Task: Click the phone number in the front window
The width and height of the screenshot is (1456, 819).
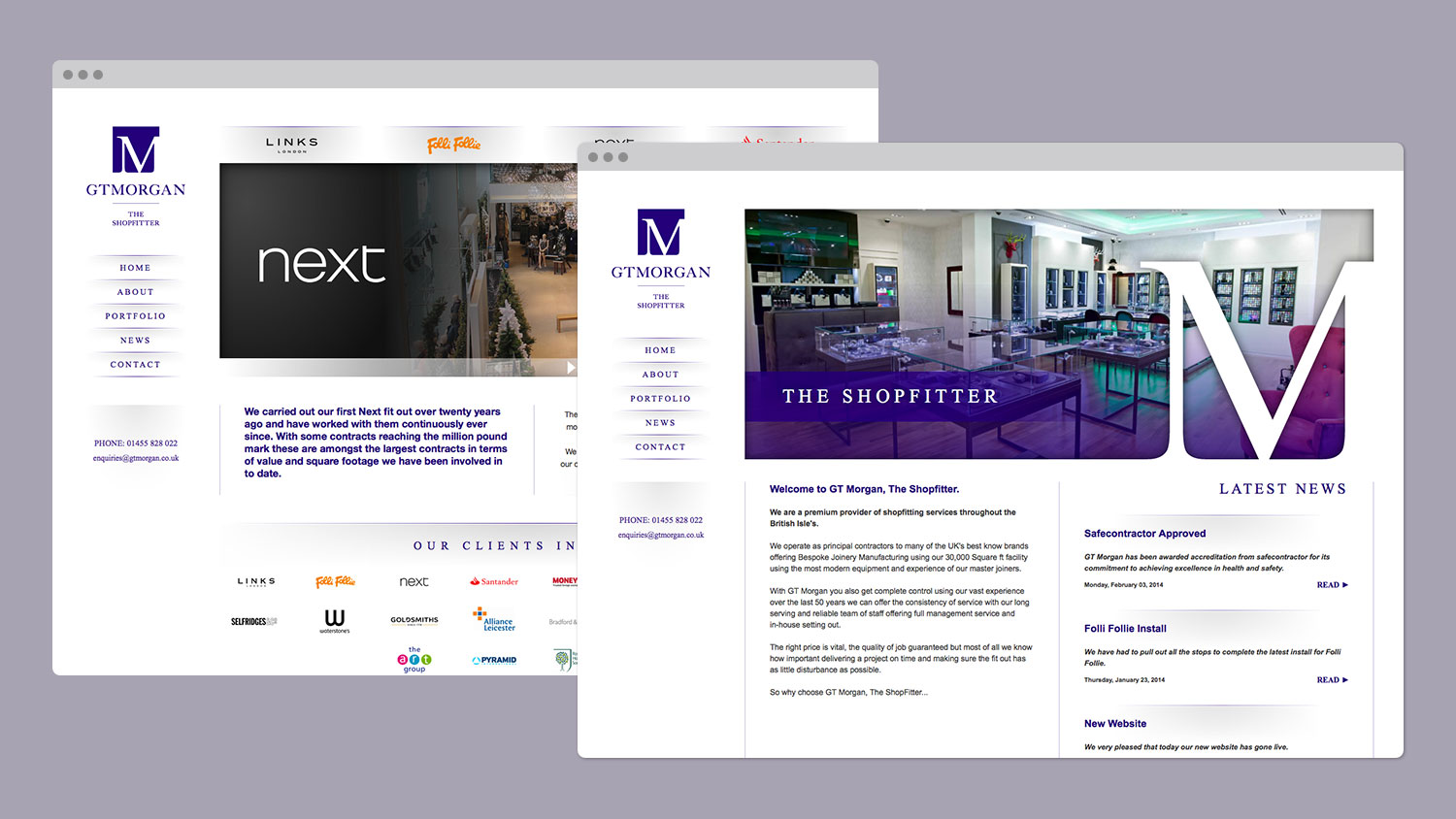Action: coord(661,520)
